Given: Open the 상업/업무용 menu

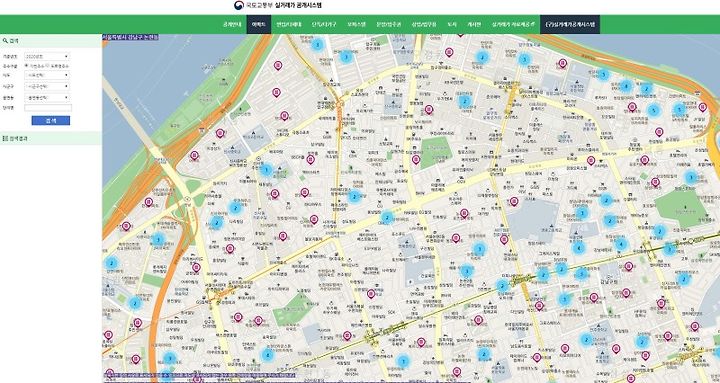Looking at the screenshot, I should point(424,24).
